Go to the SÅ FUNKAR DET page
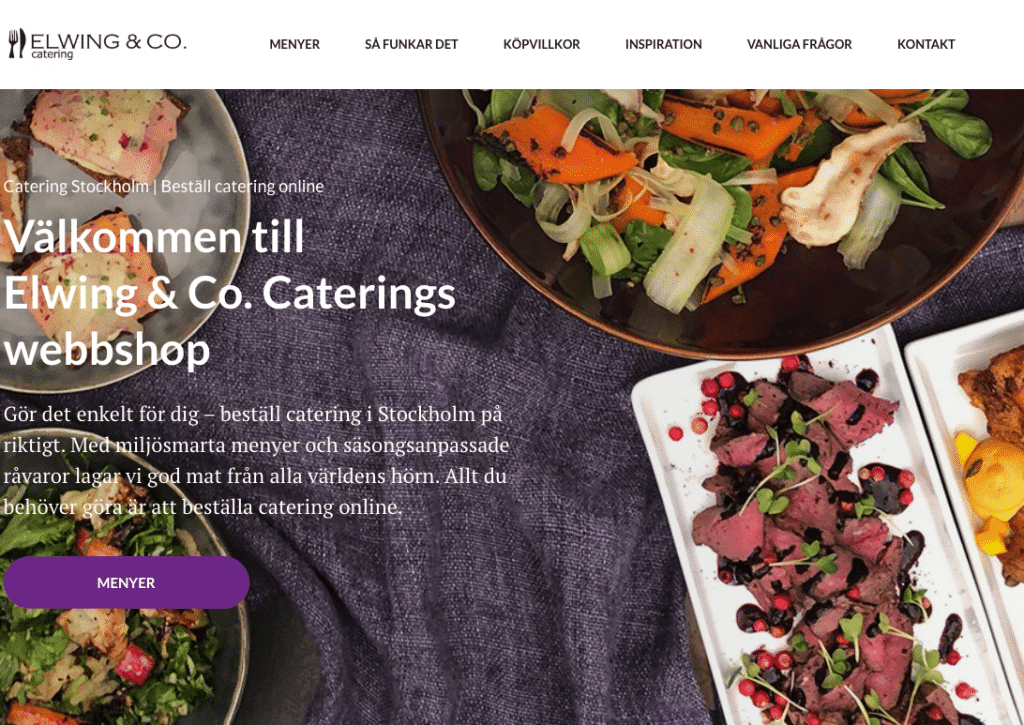This screenshot has width=1024, height=725. coord(411,44)
